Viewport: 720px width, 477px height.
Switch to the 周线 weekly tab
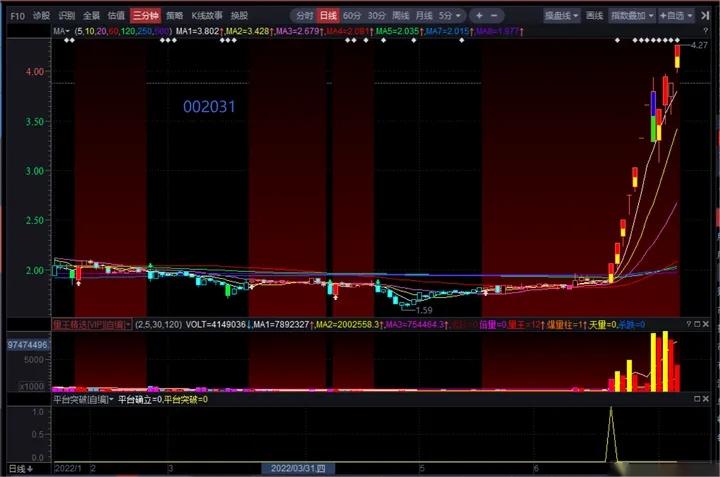pos(400,16)
